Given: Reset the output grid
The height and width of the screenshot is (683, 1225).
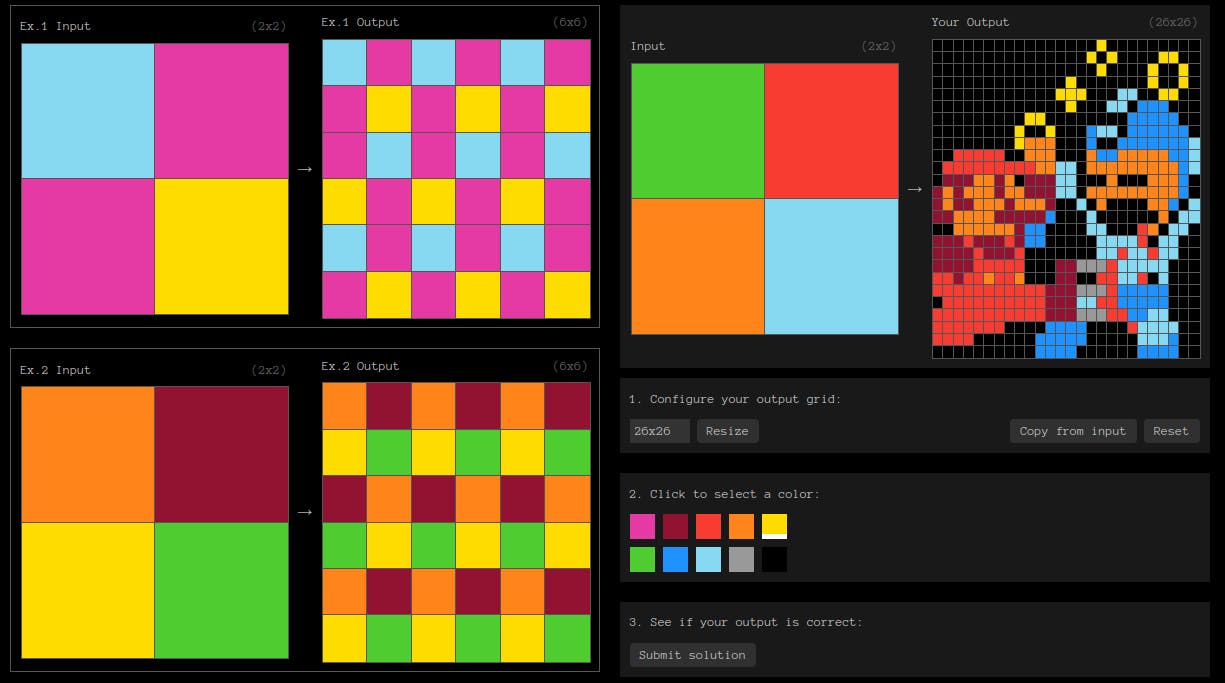Looking at the screenshot, I should coord(1170,431).
